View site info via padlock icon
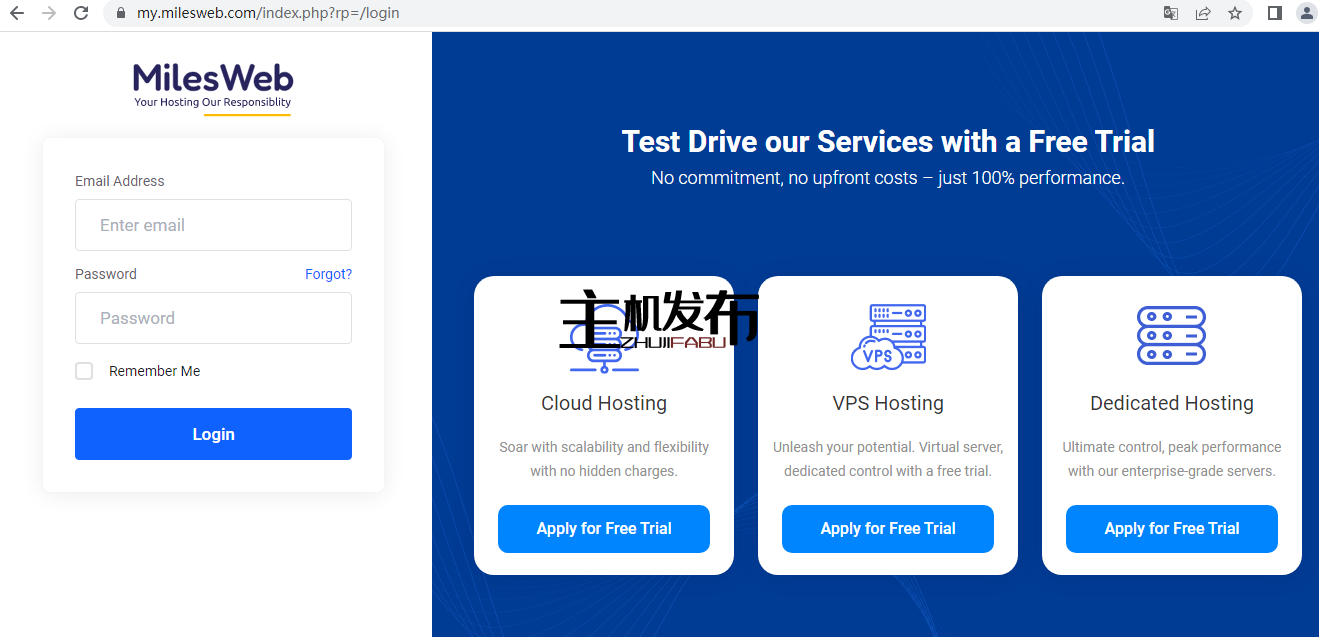This screenshot has width=1319, height=637. tap(121, 14)
